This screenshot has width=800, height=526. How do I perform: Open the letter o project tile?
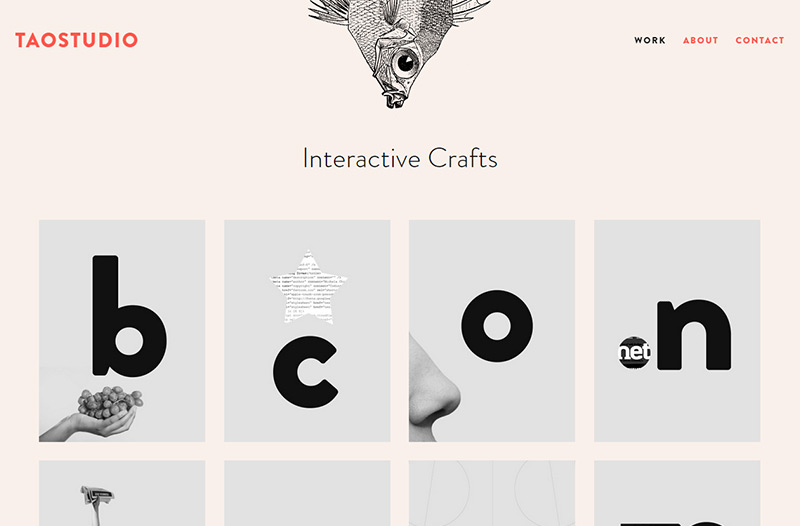point(492,331)
